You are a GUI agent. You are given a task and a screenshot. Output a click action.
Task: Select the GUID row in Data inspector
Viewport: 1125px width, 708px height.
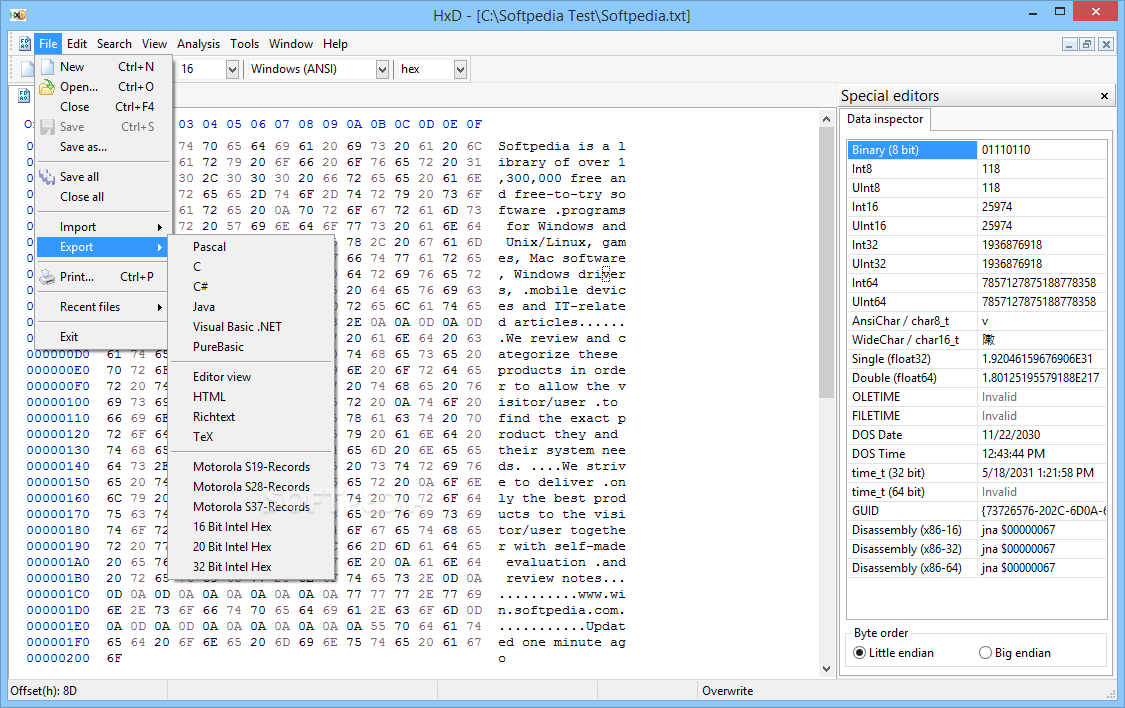976,511
